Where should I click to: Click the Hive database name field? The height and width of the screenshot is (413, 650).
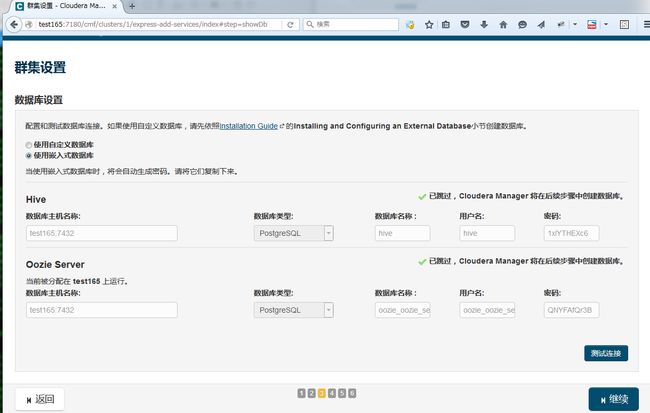[x=403, y=233]
